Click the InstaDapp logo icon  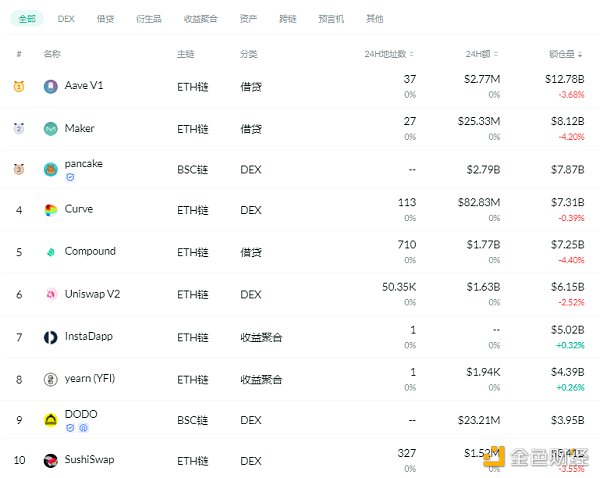point(50,337)
